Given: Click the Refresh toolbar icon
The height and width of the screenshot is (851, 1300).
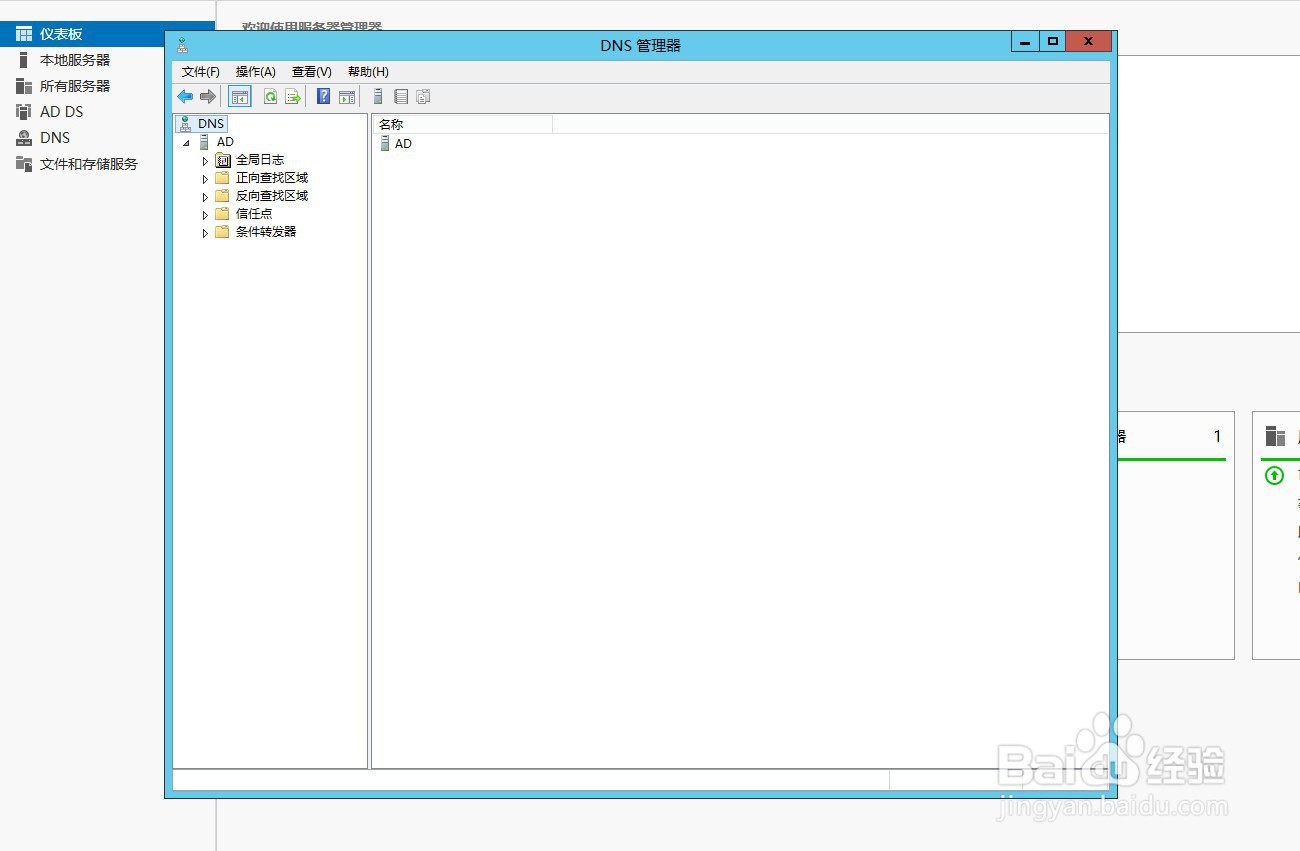Looking at the screenshot, I should (x=270, y=97).
